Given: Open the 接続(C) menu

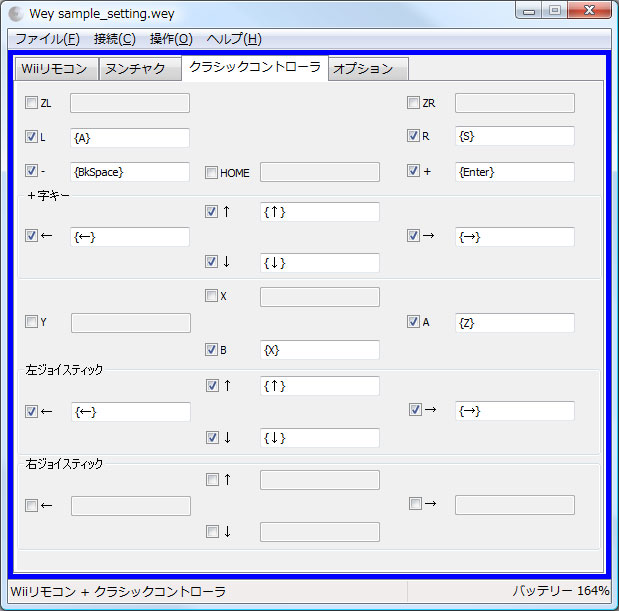Looking at the screenshot, I should tap(114, 39).
